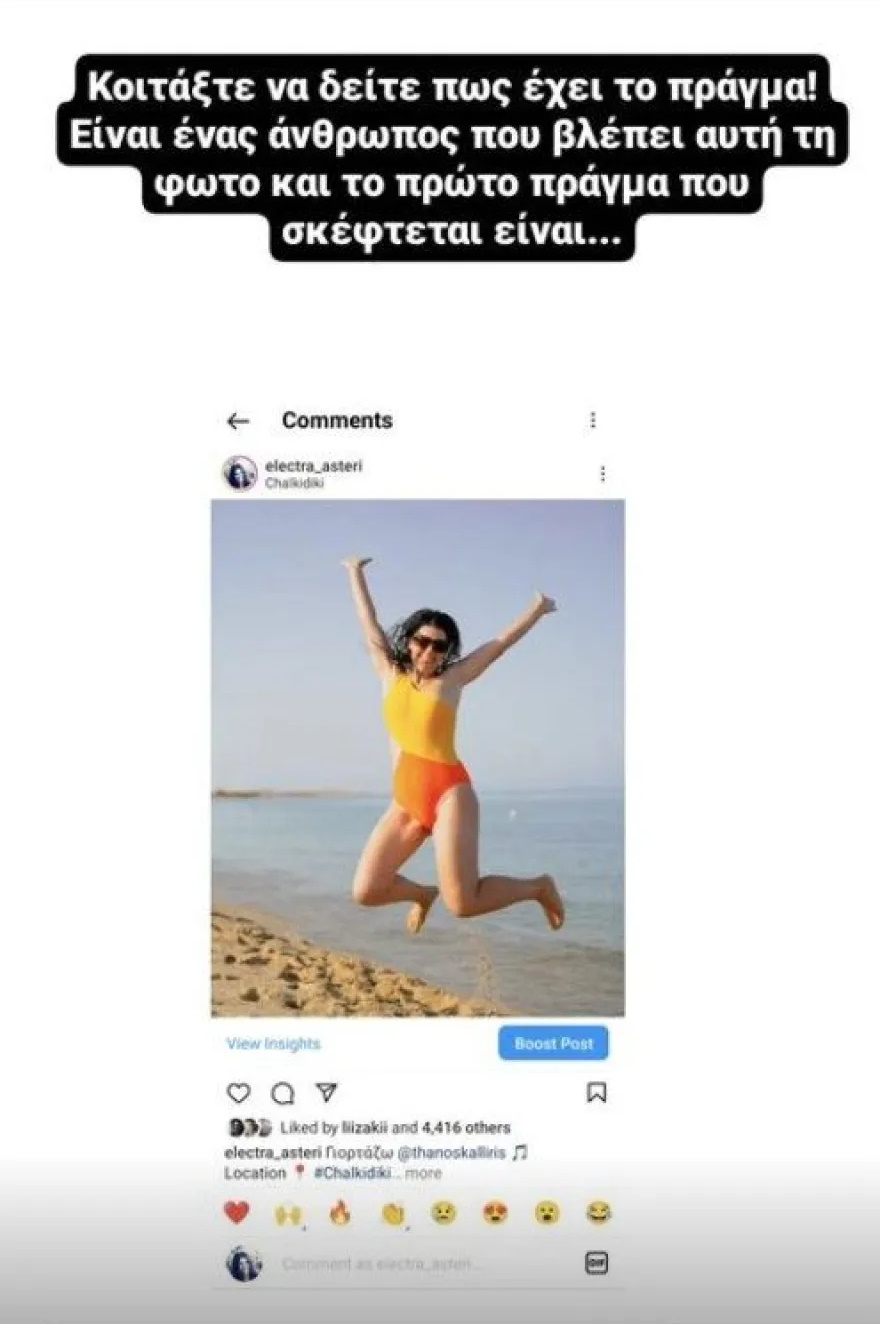Open electra_asteri profile picture in post header

click(x=240, y=473)
